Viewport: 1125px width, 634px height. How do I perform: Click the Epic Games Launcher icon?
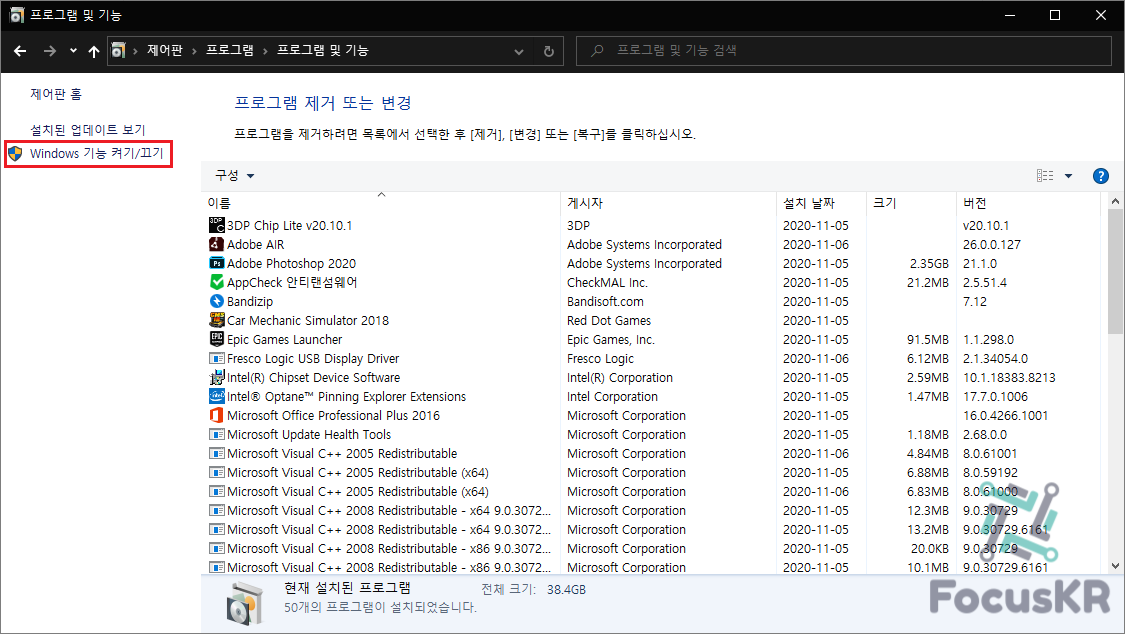click(x=217, y=339)
